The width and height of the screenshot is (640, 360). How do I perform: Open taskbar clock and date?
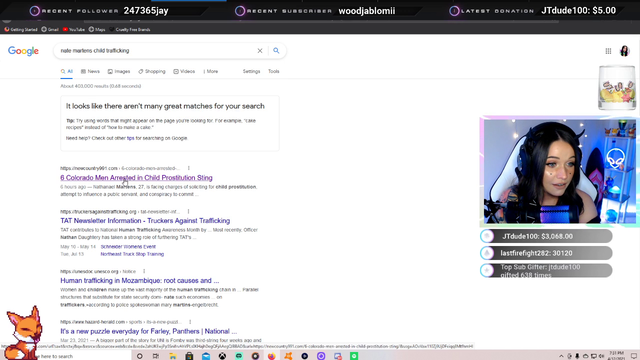click(616, 356)
